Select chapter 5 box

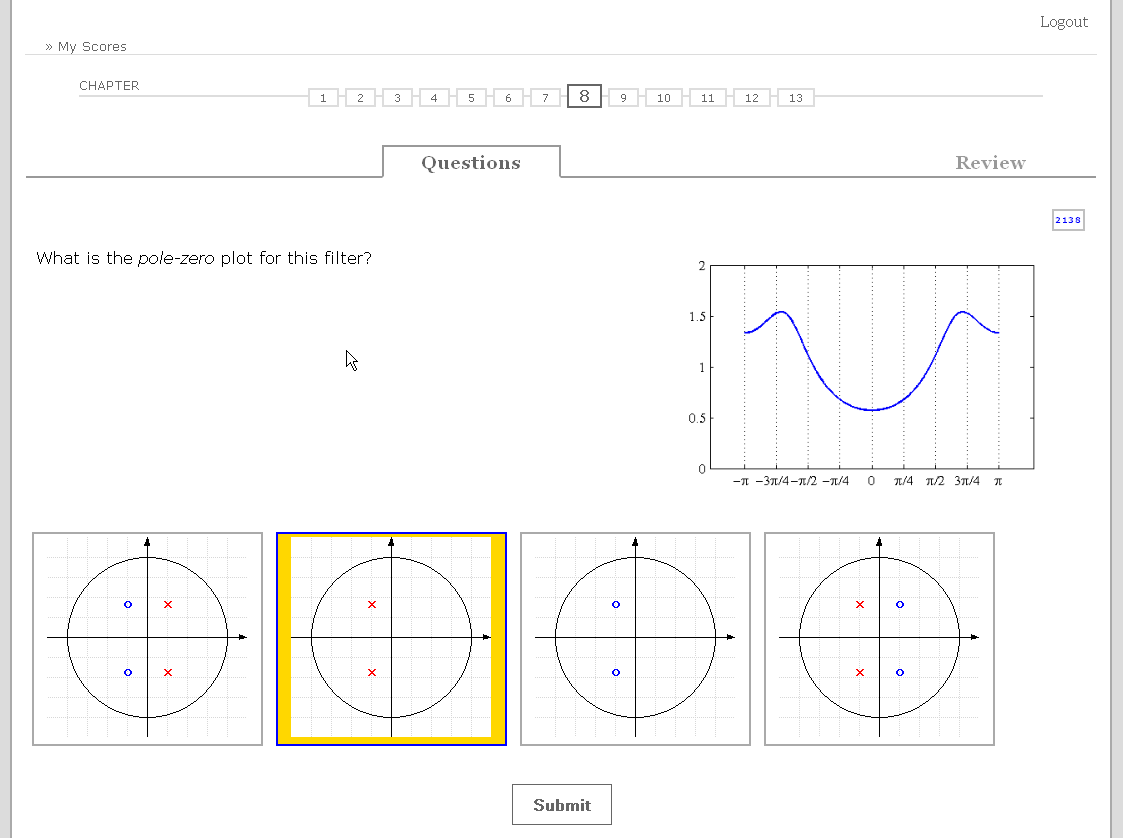471,98
